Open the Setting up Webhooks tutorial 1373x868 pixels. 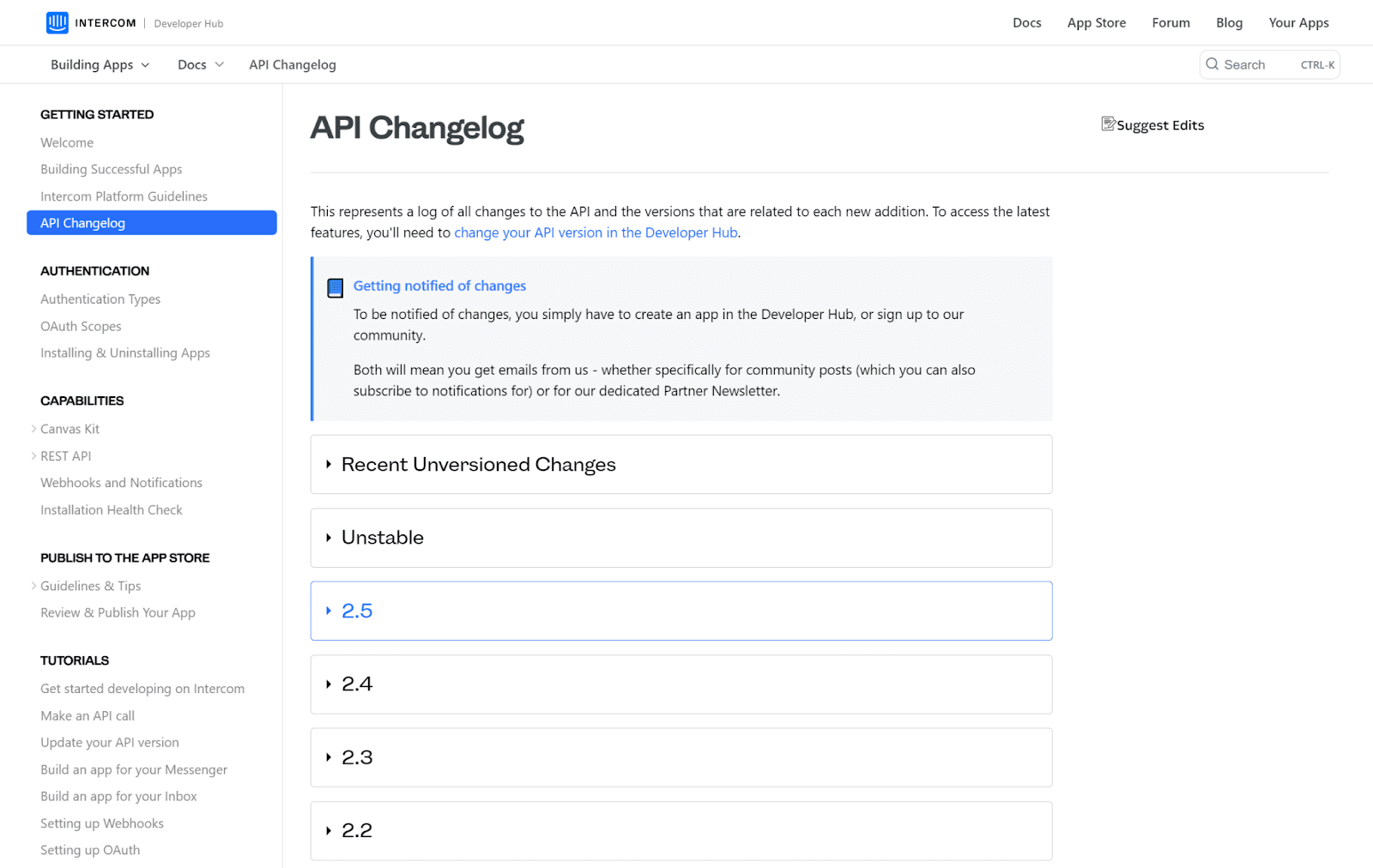(x=101, y=823)
